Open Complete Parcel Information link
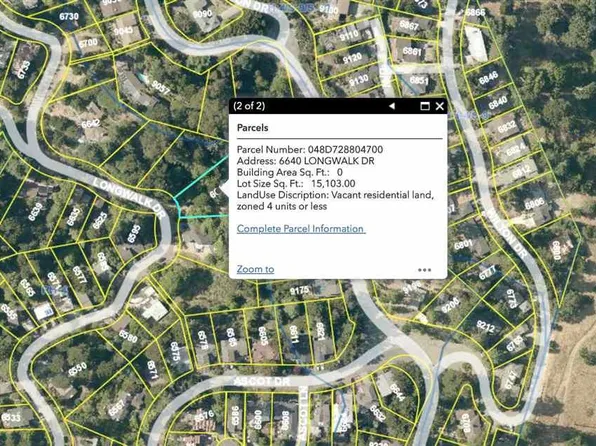Image resolution: width=596 pixels, height=446 pixels. (301, 229)
